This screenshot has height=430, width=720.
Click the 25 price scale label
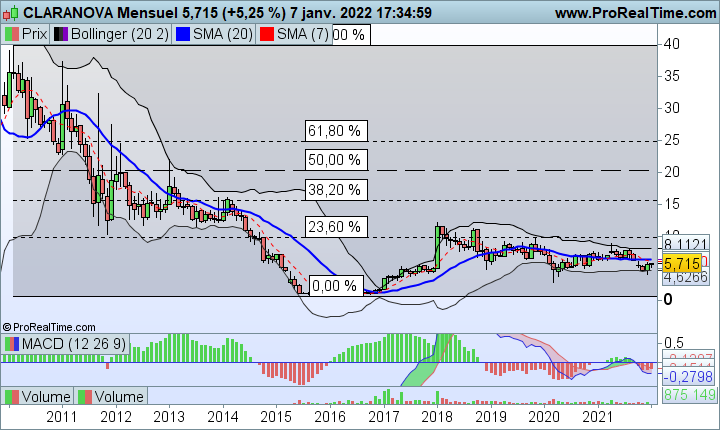pos(672,140)
